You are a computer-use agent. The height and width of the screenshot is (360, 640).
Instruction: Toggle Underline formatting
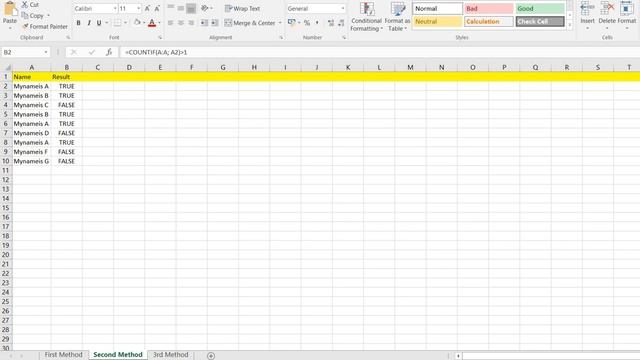point(99,23)
